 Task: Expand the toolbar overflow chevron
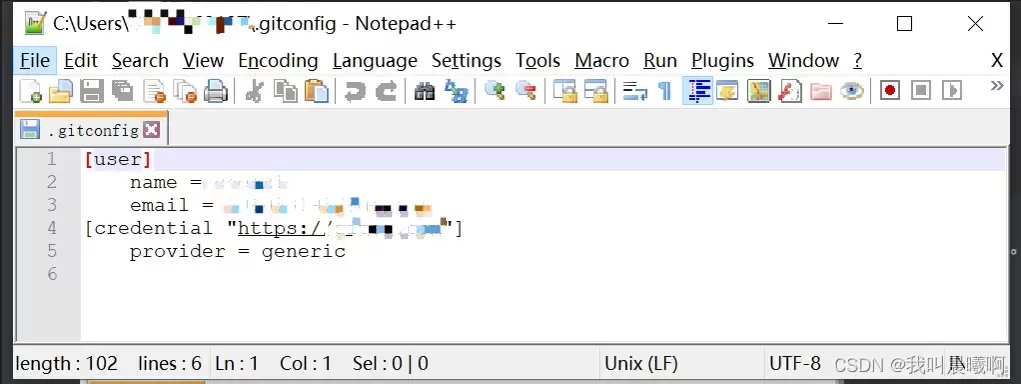[x=996, y=86]
